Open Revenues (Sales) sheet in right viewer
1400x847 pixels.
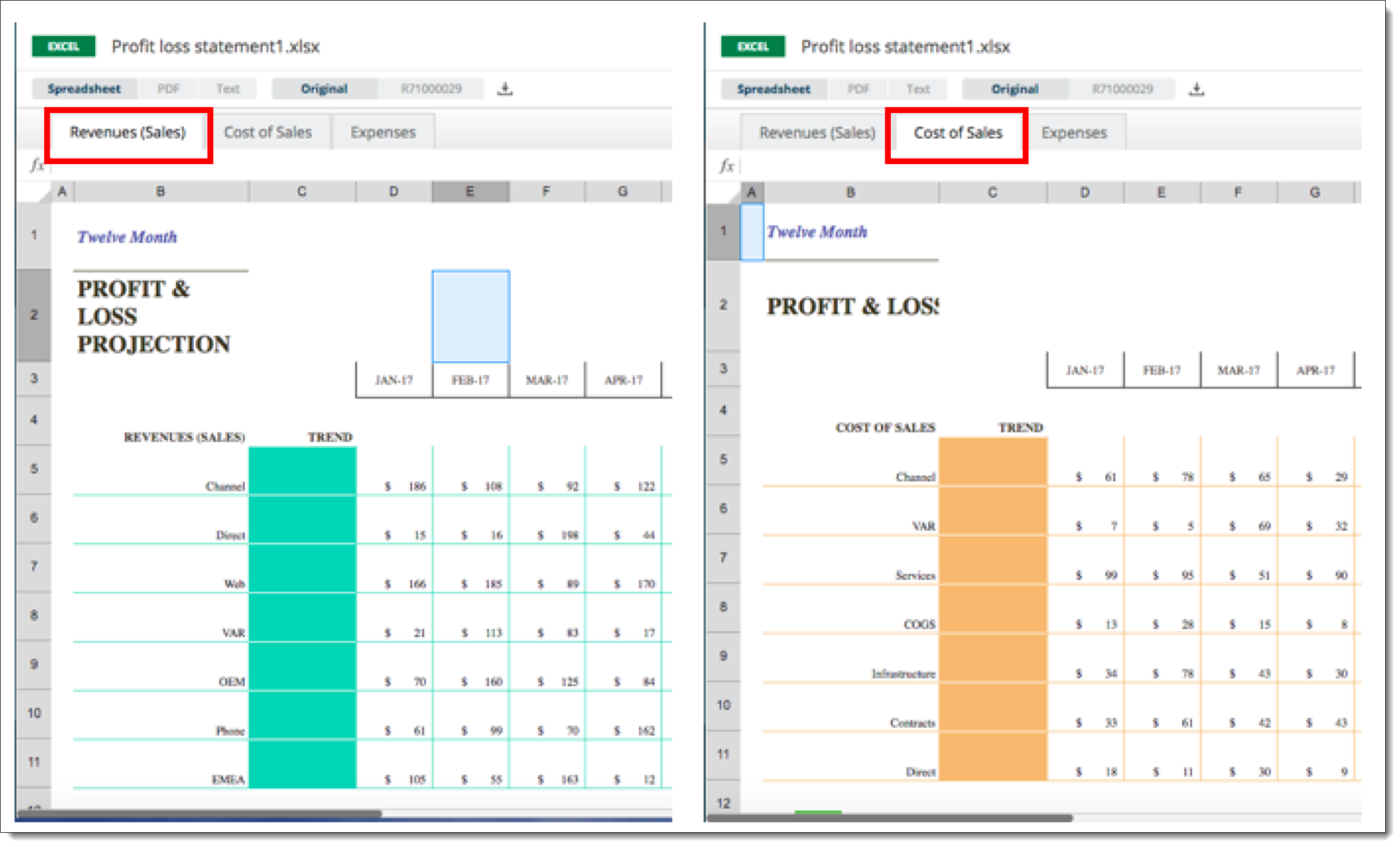[x=817, y=133]
